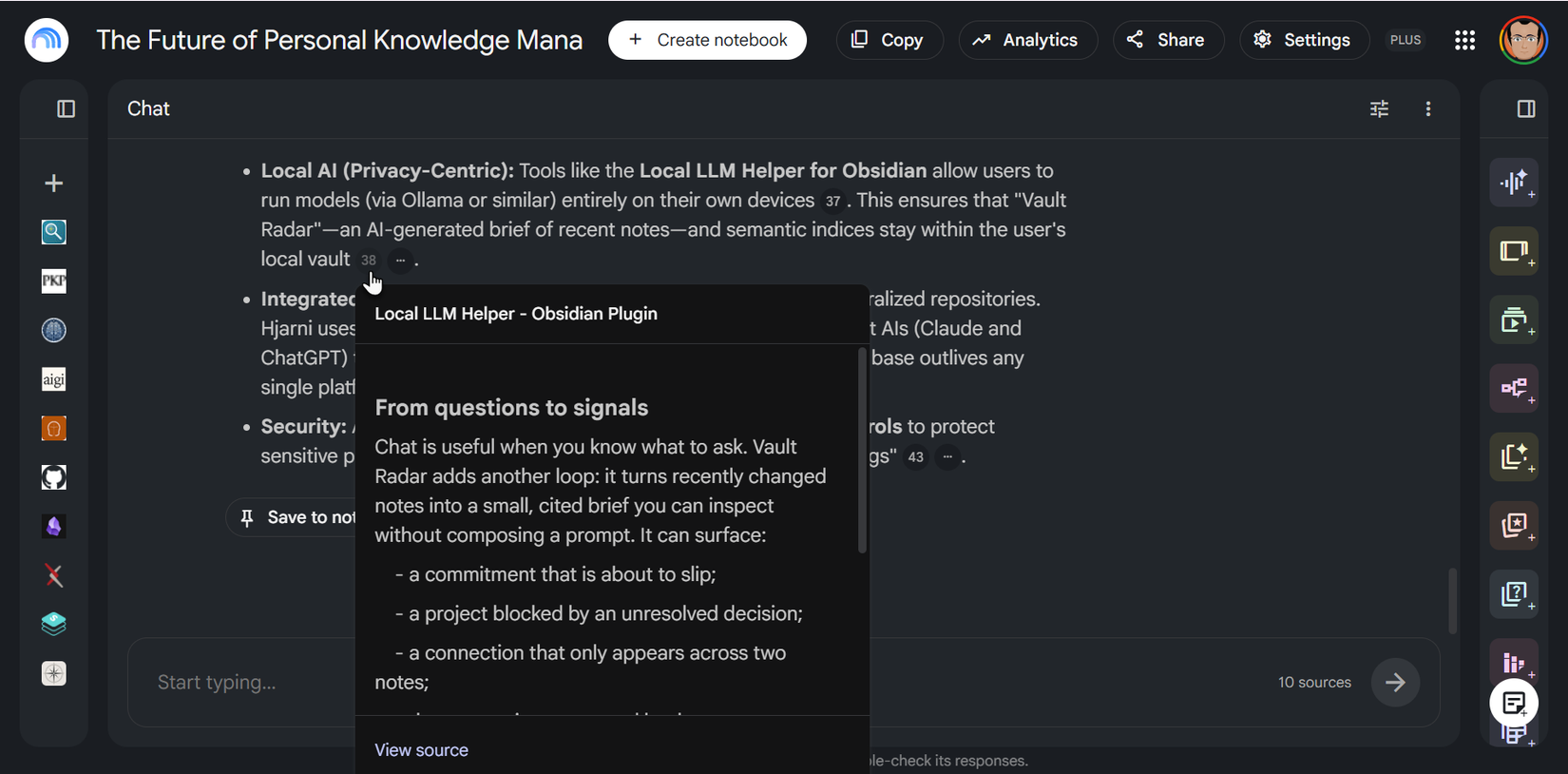Click the bold text Local AI (Privacy-Centric):
Image resolution: width=1568 pixels, height=774 pixels.
(387, 171)
